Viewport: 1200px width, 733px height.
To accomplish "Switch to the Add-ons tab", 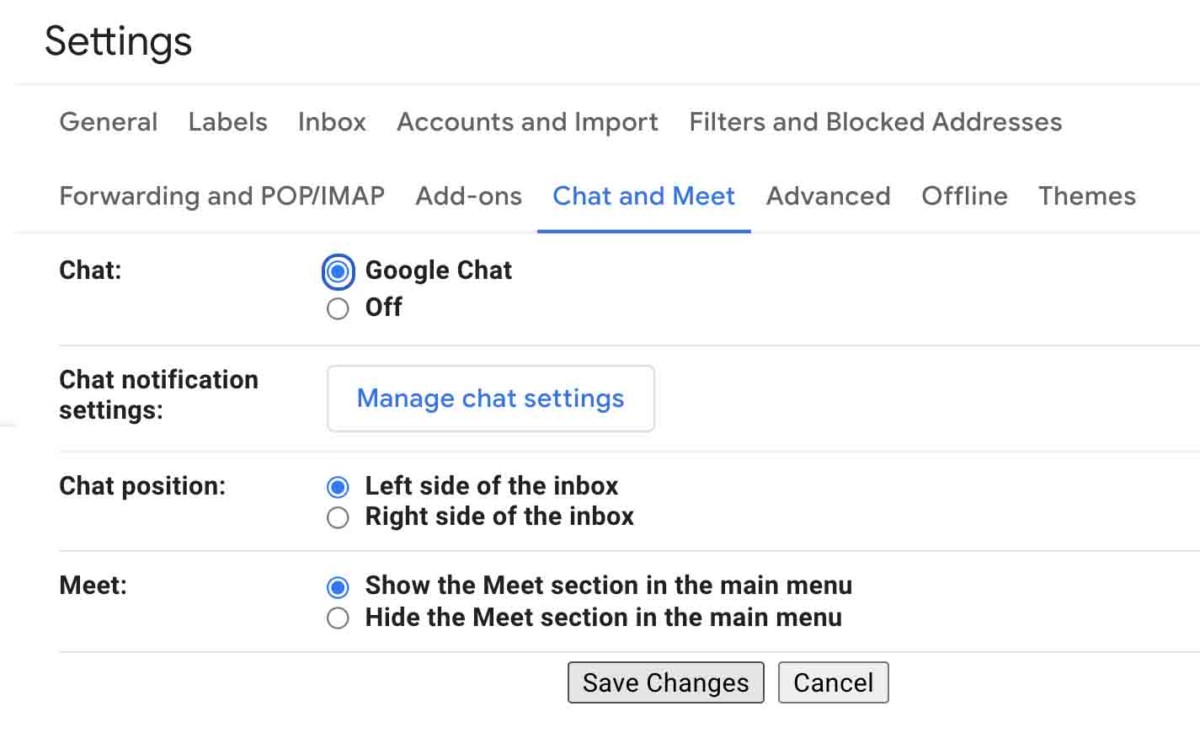I will pyautogui.click(x=469, y=196).
